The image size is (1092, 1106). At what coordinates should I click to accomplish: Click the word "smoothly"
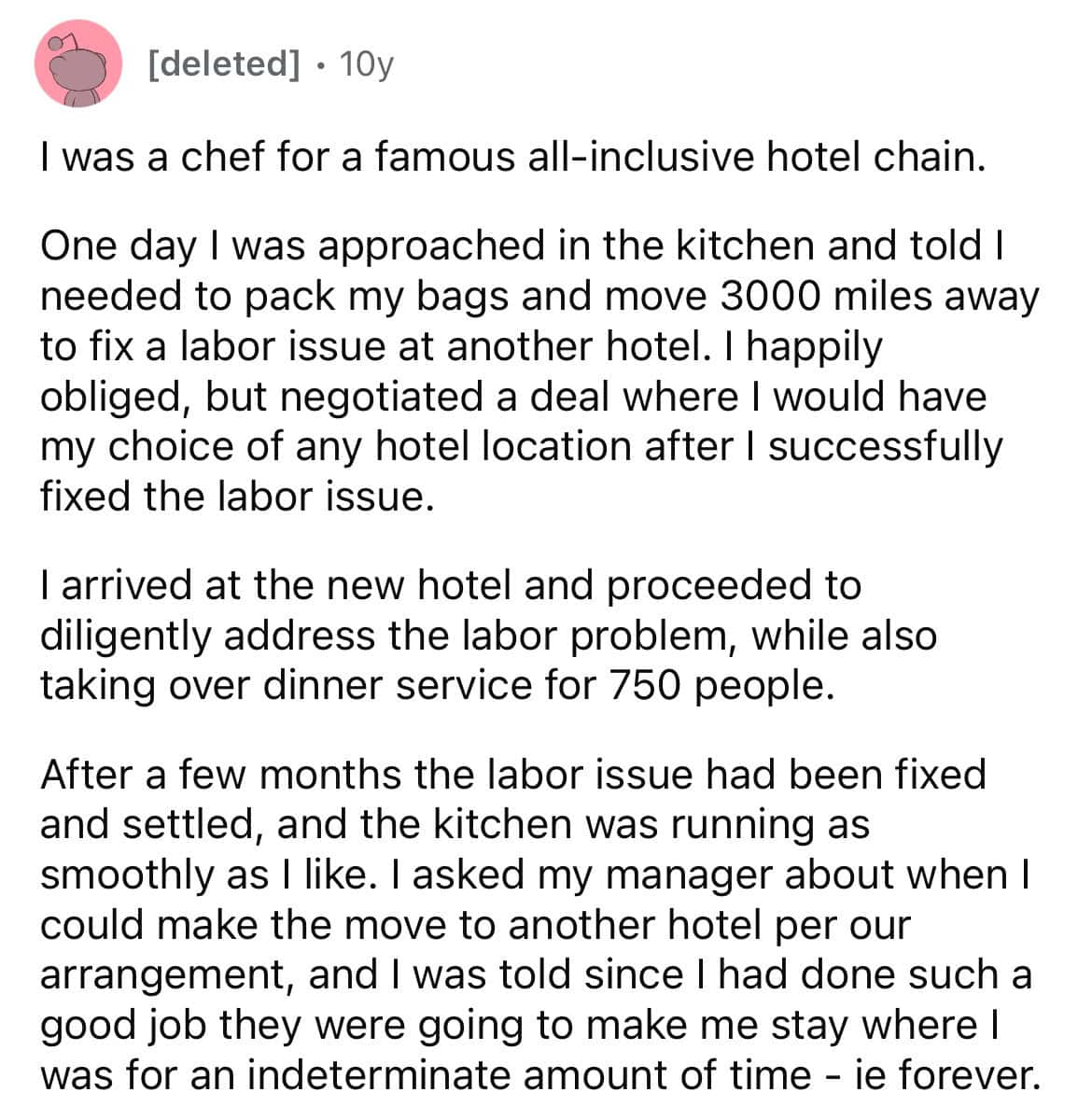pos(128,875)
